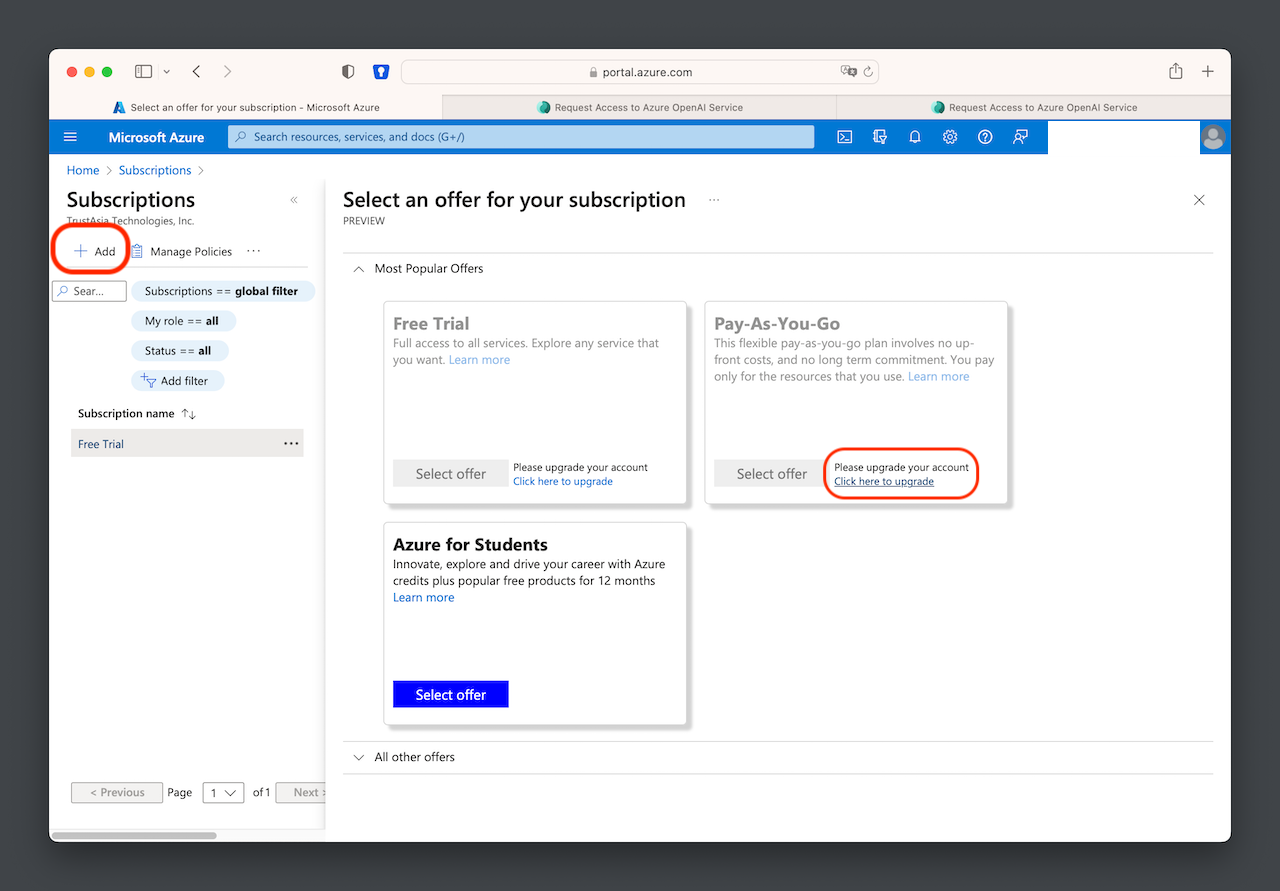The width and height of the screenshot is (1280, 891).
Task: Go to Subscriptions in the breadcrumb
Action: tap(155, 170)
